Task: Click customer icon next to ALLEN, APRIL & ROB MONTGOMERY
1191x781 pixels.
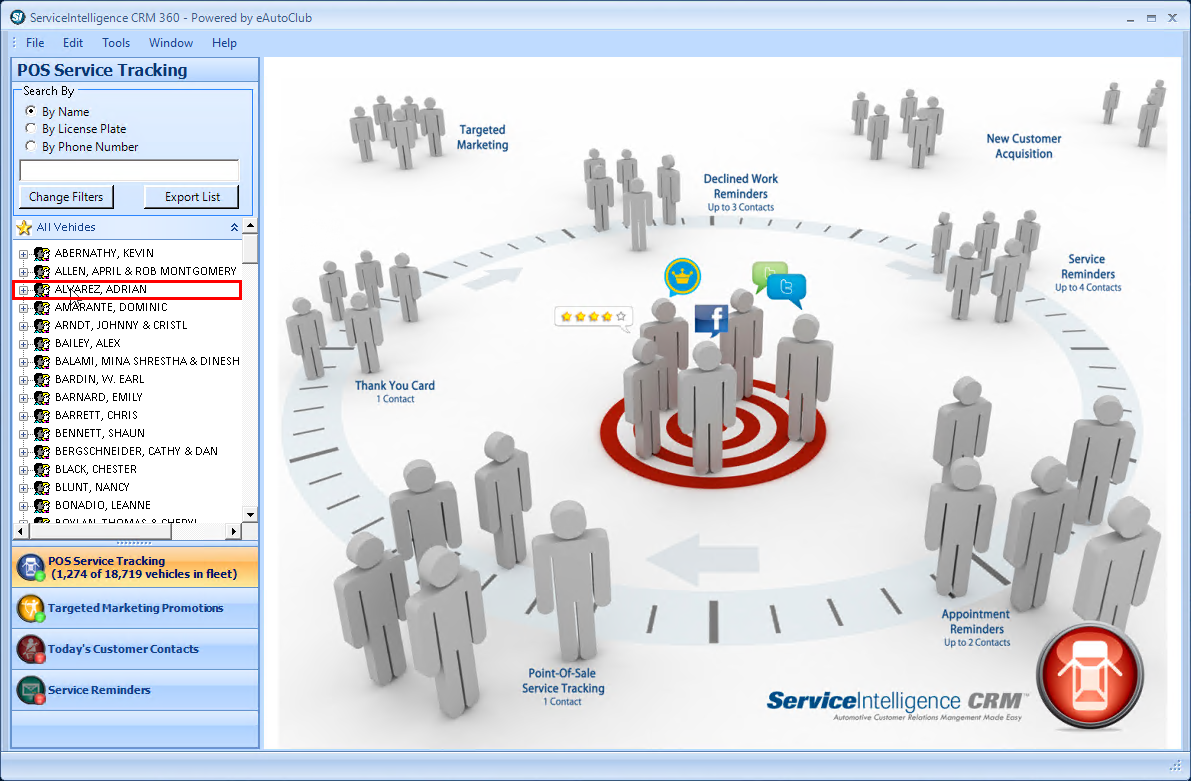Action: [x=42, y=271]
